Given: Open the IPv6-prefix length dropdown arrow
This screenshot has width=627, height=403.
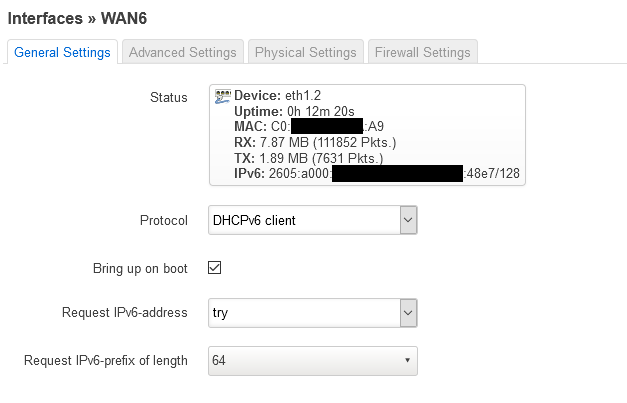Looking at the screenshot, I should coord(407,360).
